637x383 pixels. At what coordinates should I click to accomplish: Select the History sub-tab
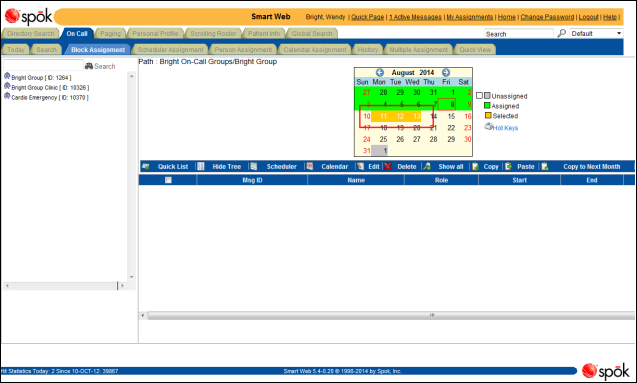tap(368, 50)
